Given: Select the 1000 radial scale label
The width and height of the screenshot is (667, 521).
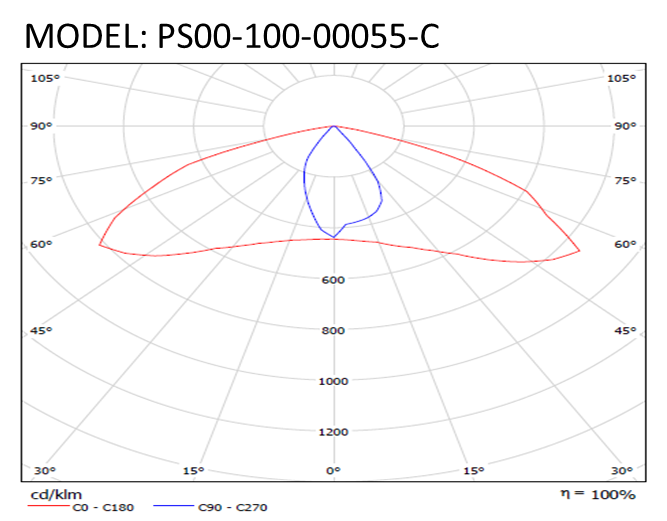Looking at the screenshot, I should click(334, 381).
